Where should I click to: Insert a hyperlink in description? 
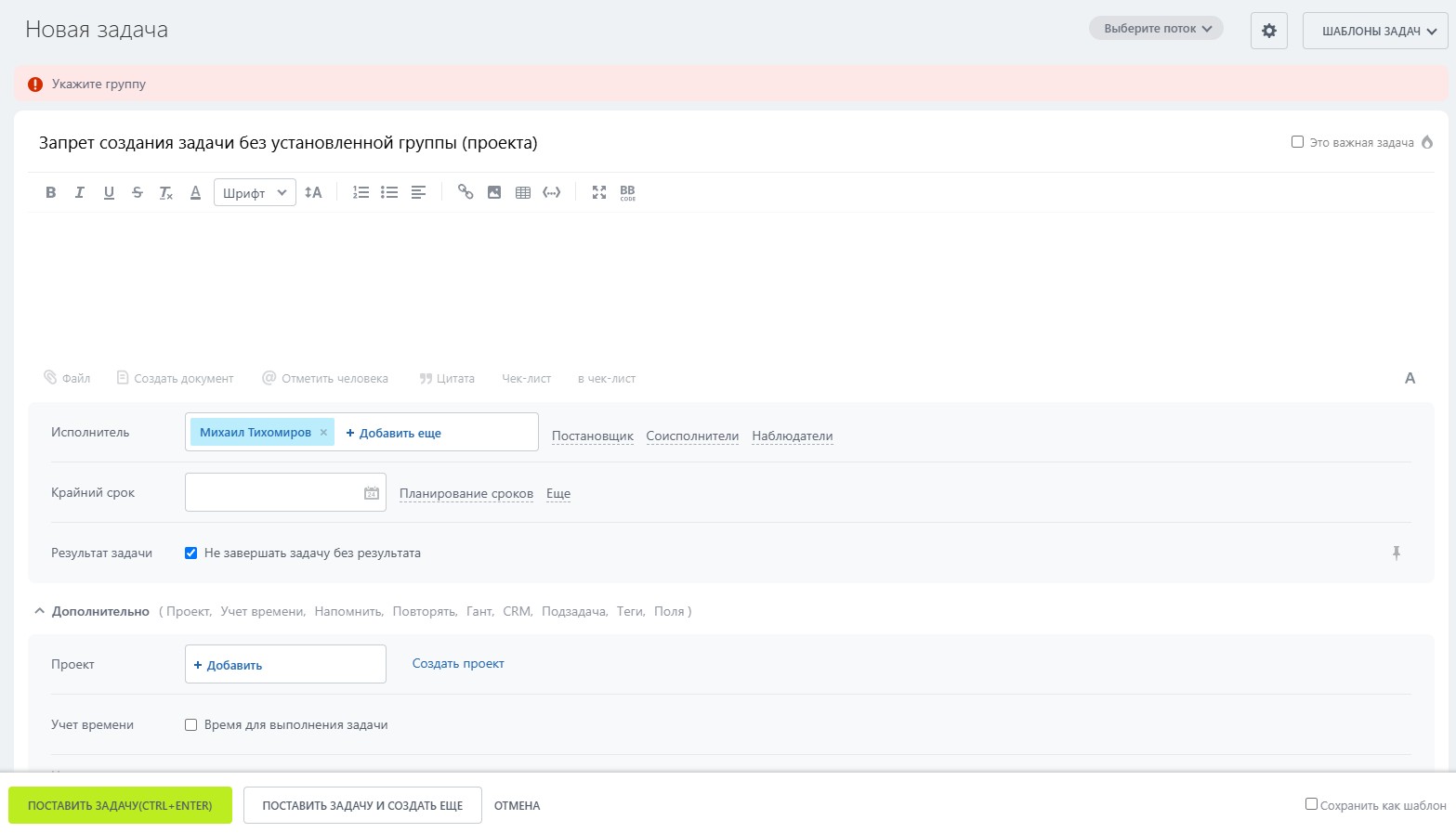[466, 192]
